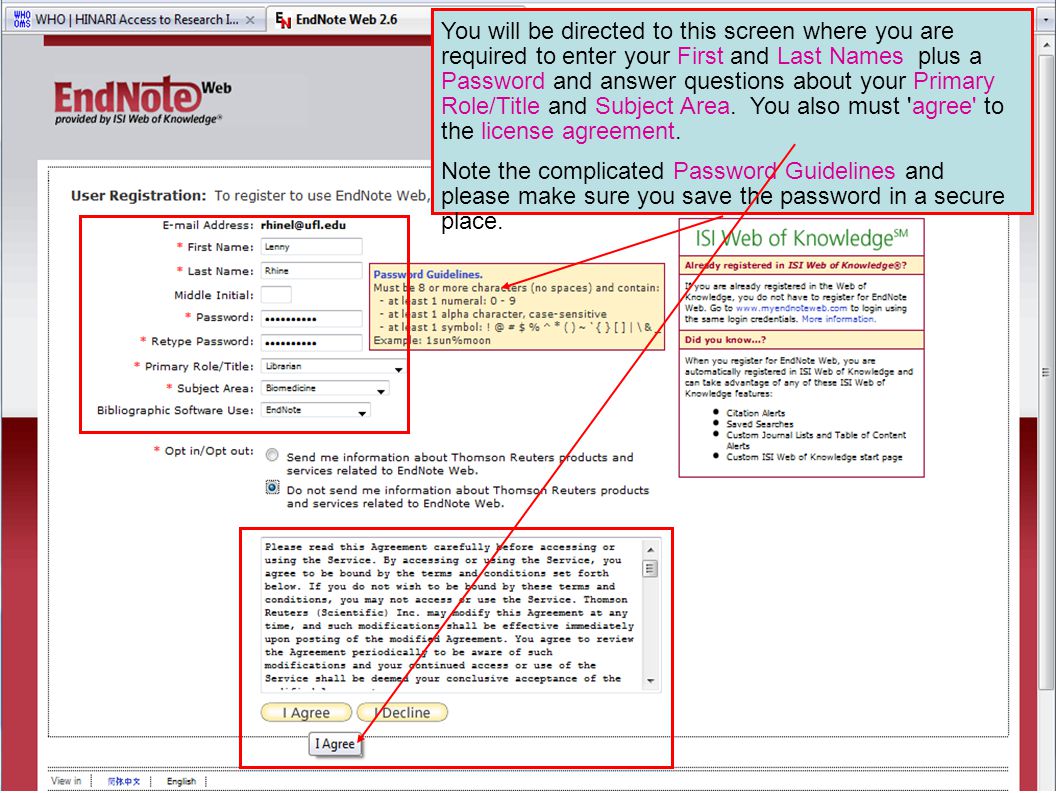Click the 'Example: 1sun%moon' text

pyautogui.click(x=432, y=340)
